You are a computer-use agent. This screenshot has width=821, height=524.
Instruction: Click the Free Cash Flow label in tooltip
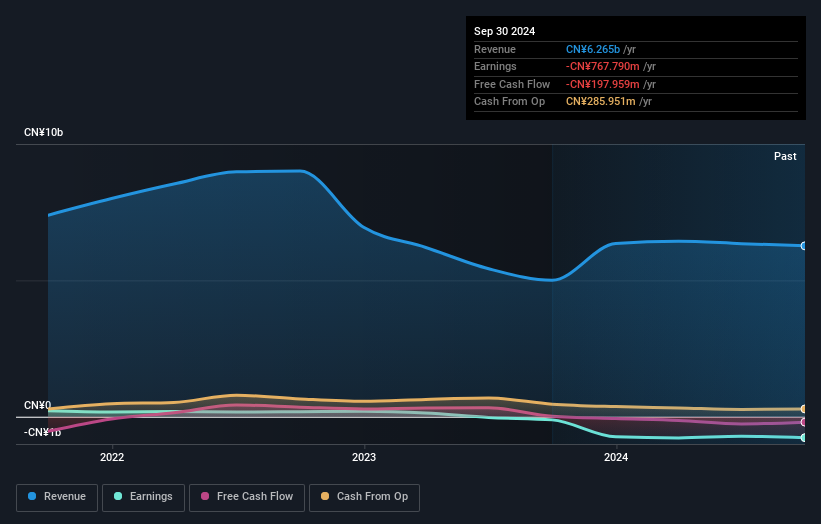(512, 84)
